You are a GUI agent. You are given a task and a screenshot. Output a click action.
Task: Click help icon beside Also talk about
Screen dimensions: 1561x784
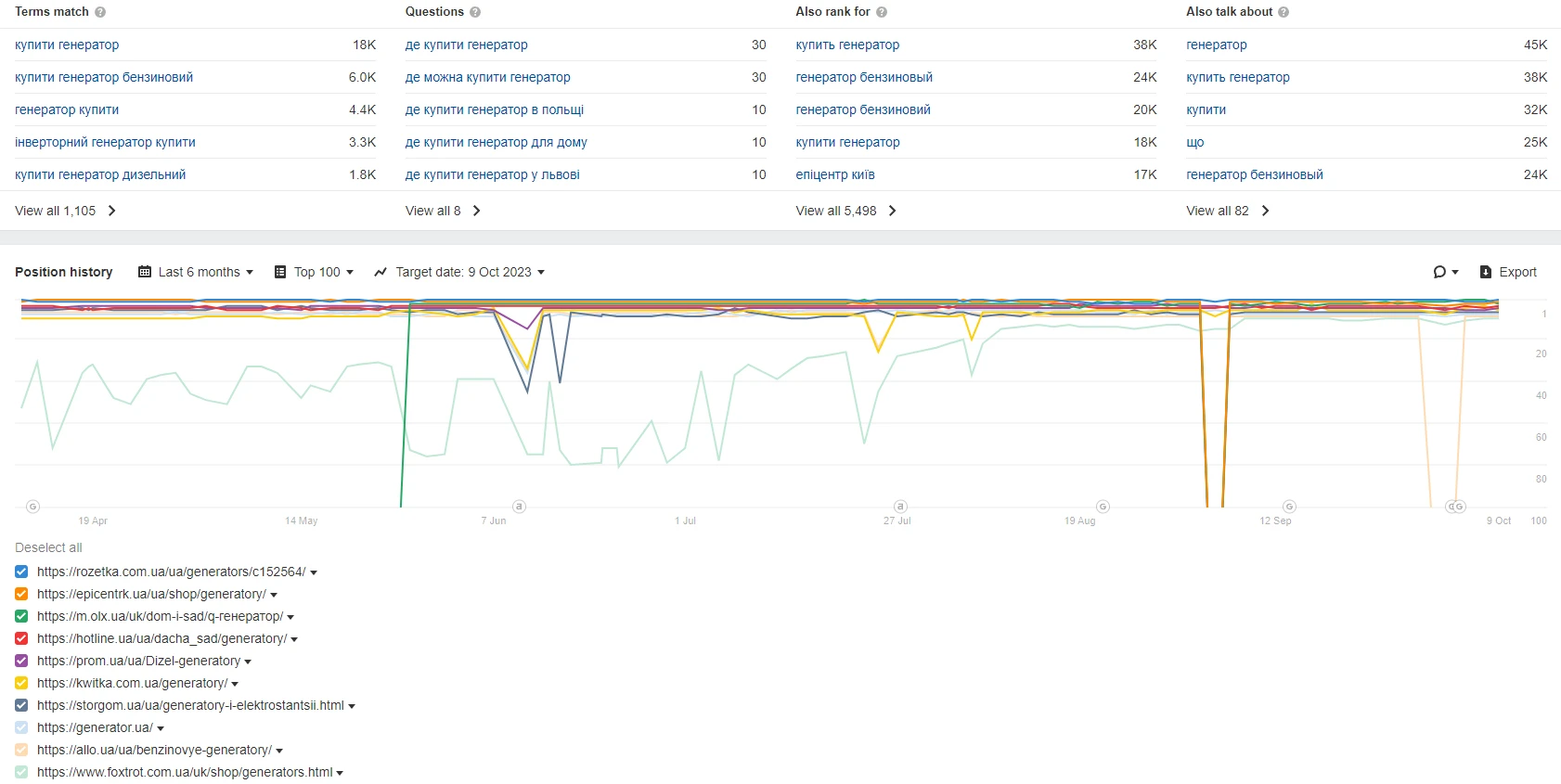pyautogui.click(x=1284, y=12)
